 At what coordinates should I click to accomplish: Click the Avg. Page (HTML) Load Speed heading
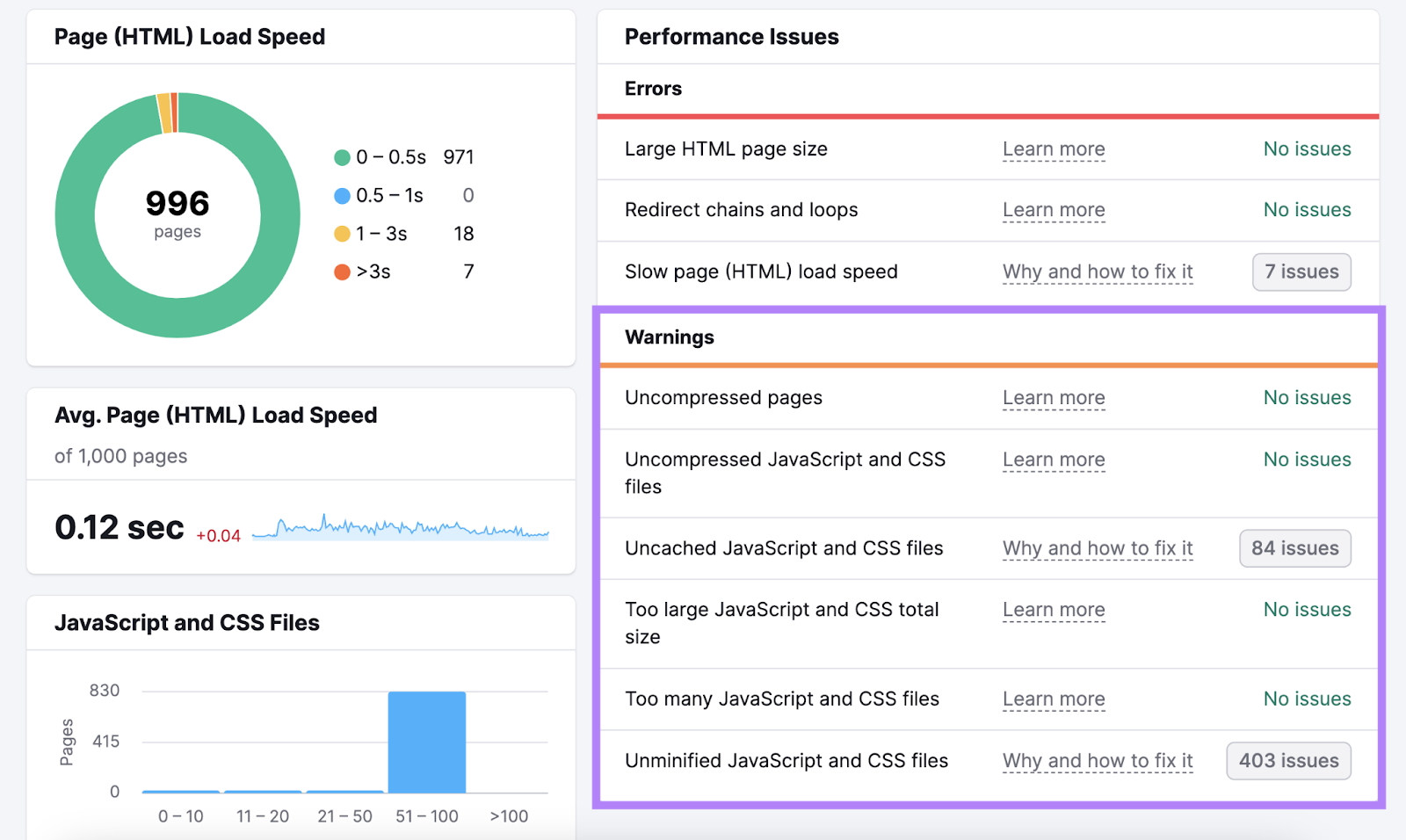pyautogui.click(x=216, y=416)
